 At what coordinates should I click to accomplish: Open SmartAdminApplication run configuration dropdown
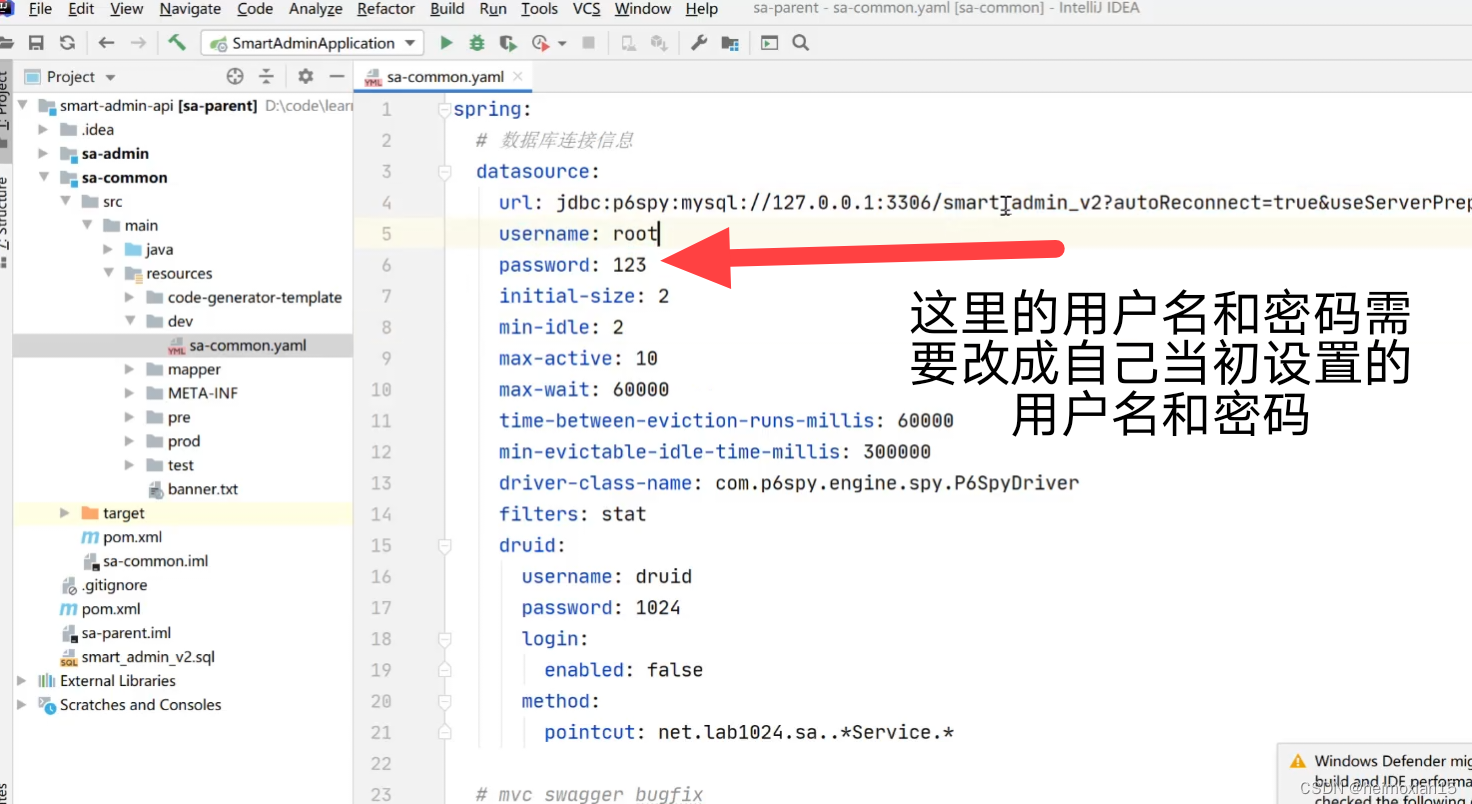pyautogui.click(x=312, y=43)
